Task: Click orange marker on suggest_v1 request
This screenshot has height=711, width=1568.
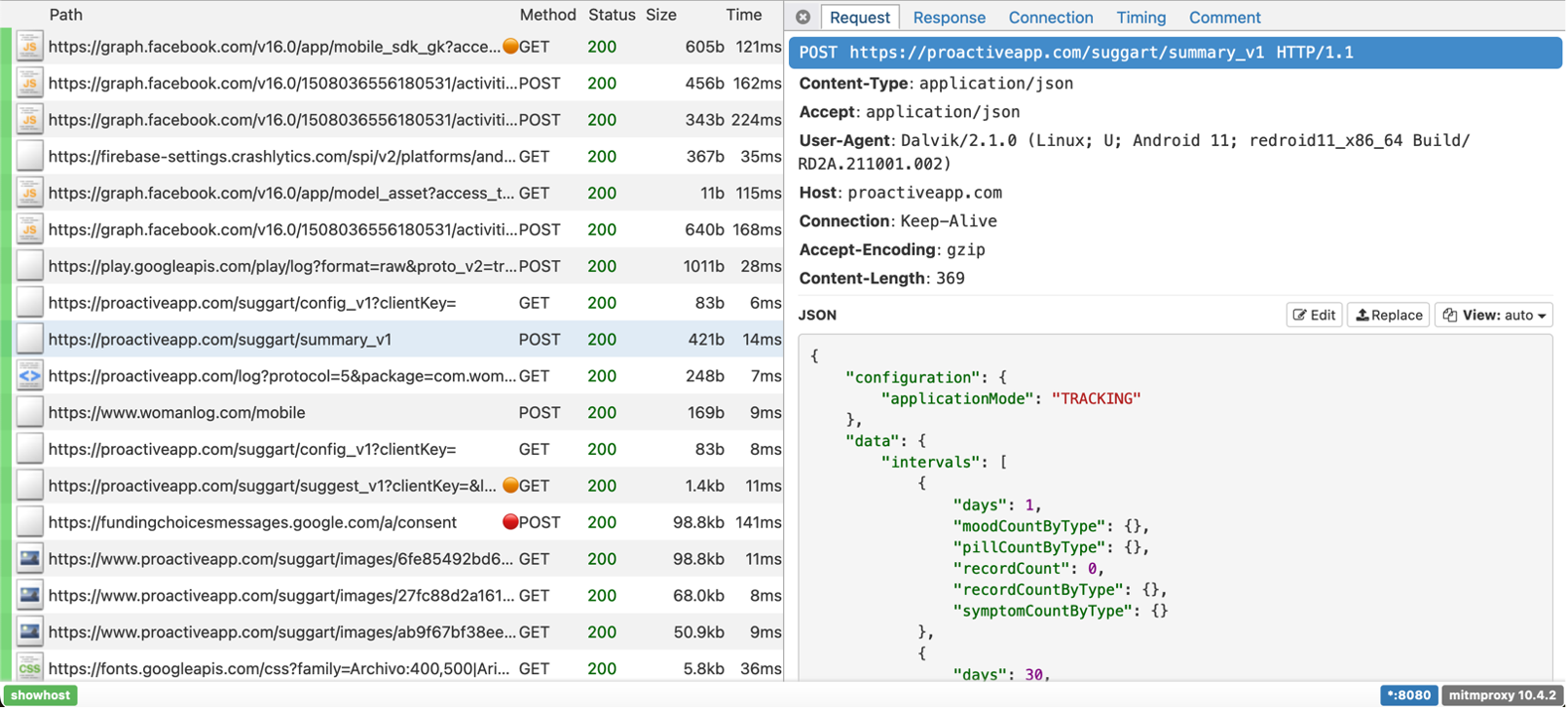Action: (x=509, y=485)
